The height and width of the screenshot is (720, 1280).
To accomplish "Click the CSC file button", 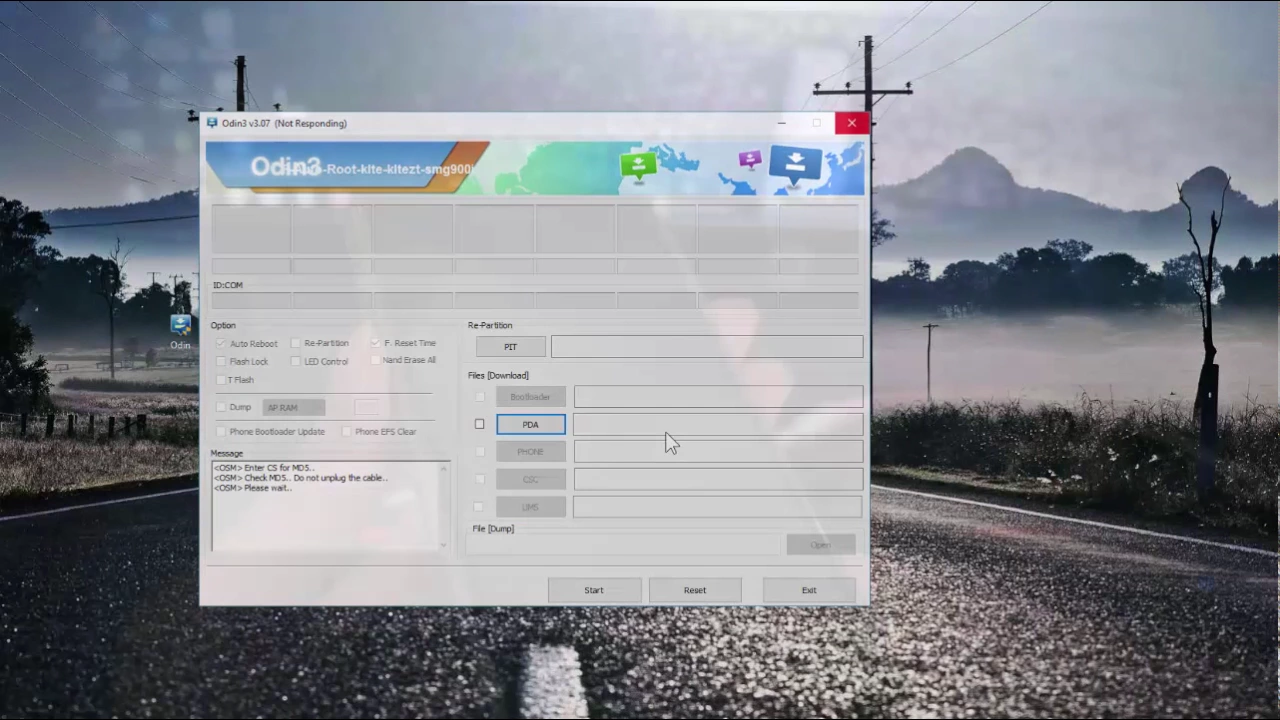I will tap(531, 480).
